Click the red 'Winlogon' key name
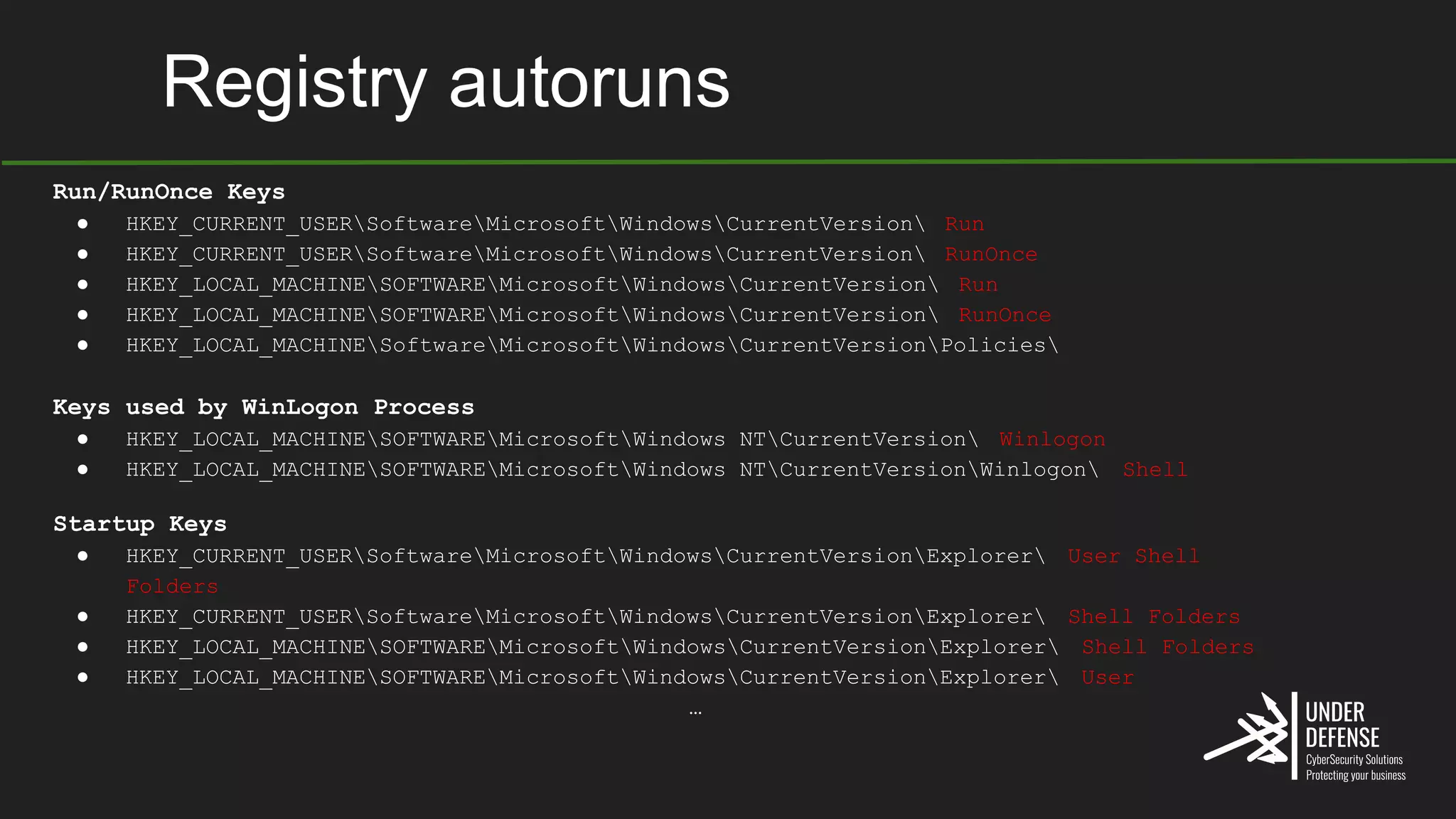This screenshot has width=1456, height=819. click(1052, 440)
